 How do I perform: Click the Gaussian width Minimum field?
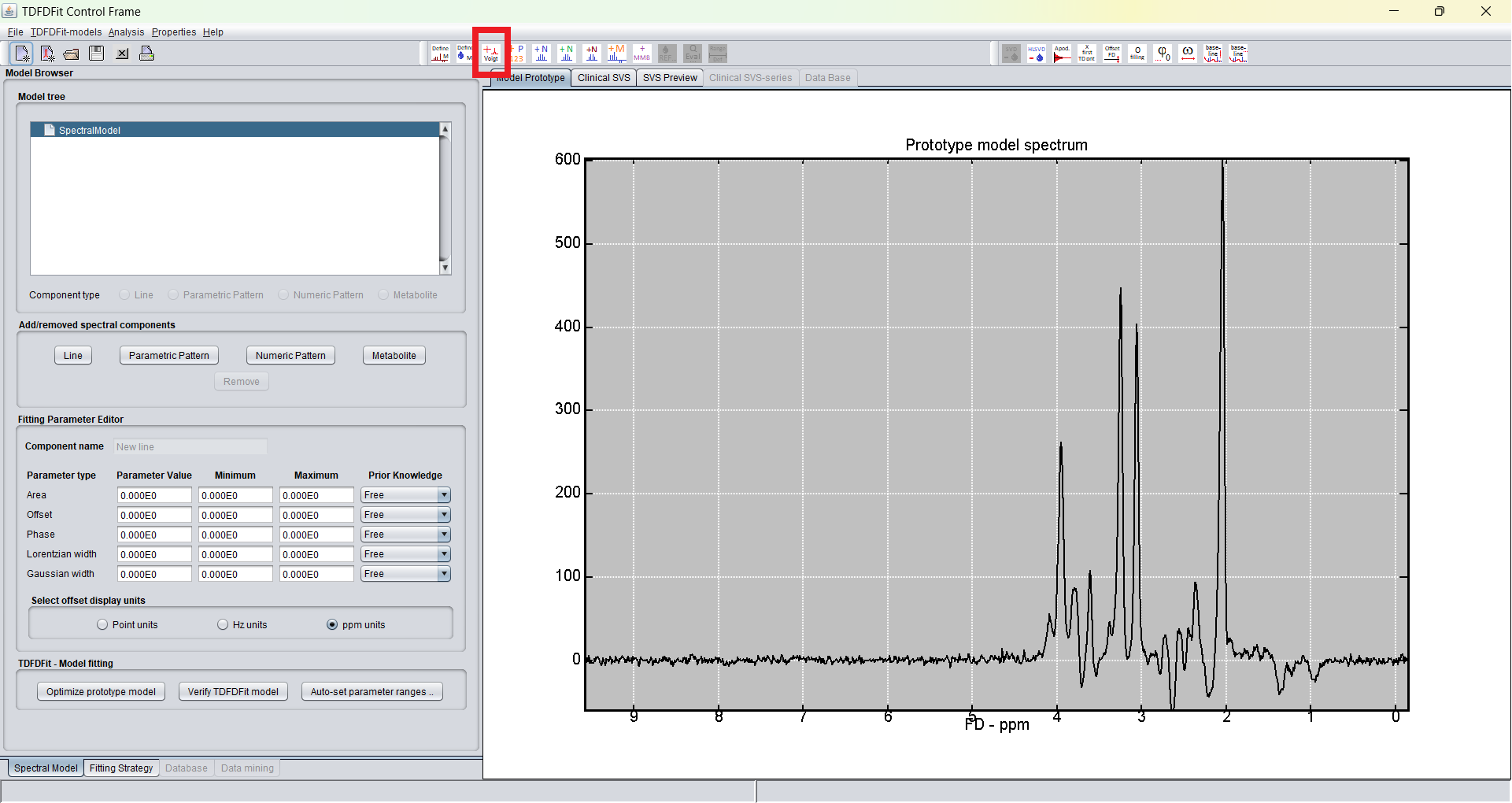pos(235,574)
